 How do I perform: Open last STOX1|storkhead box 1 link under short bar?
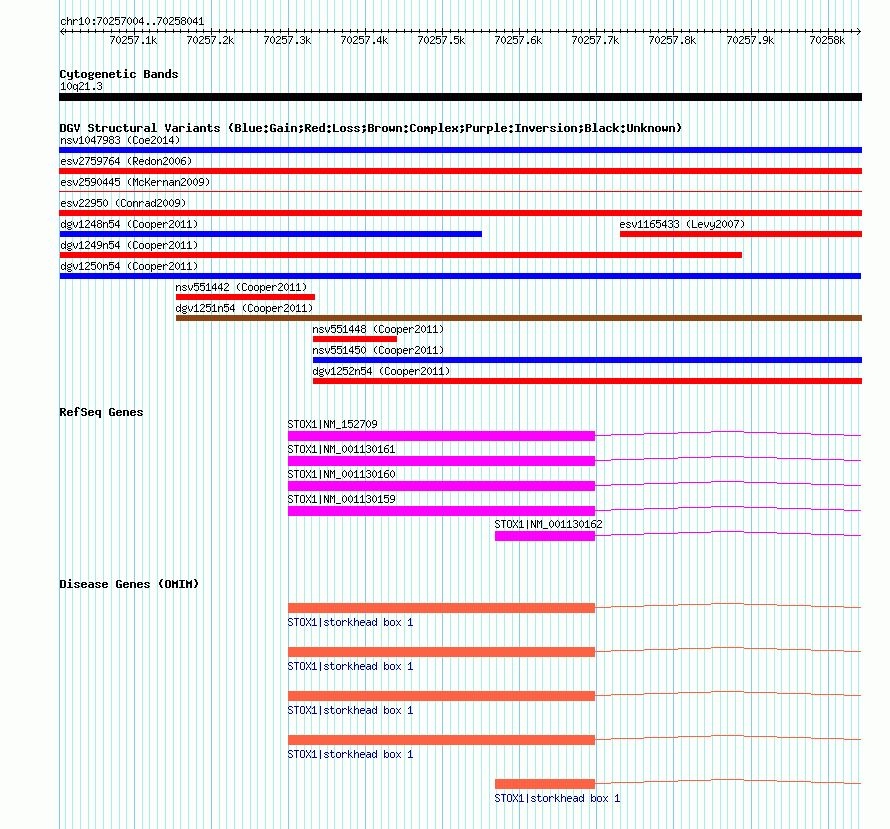tap(557, 798)
